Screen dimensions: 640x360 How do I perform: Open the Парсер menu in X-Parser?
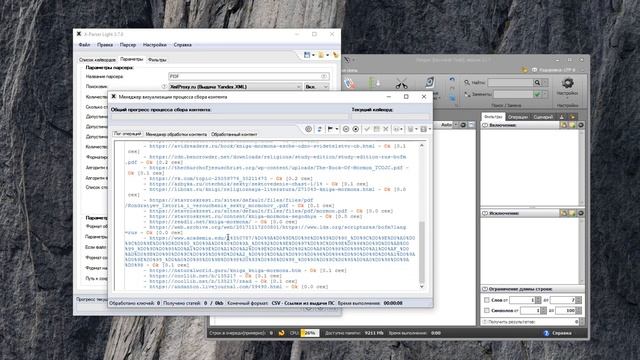pyautogui.click(x=128, y=45)
